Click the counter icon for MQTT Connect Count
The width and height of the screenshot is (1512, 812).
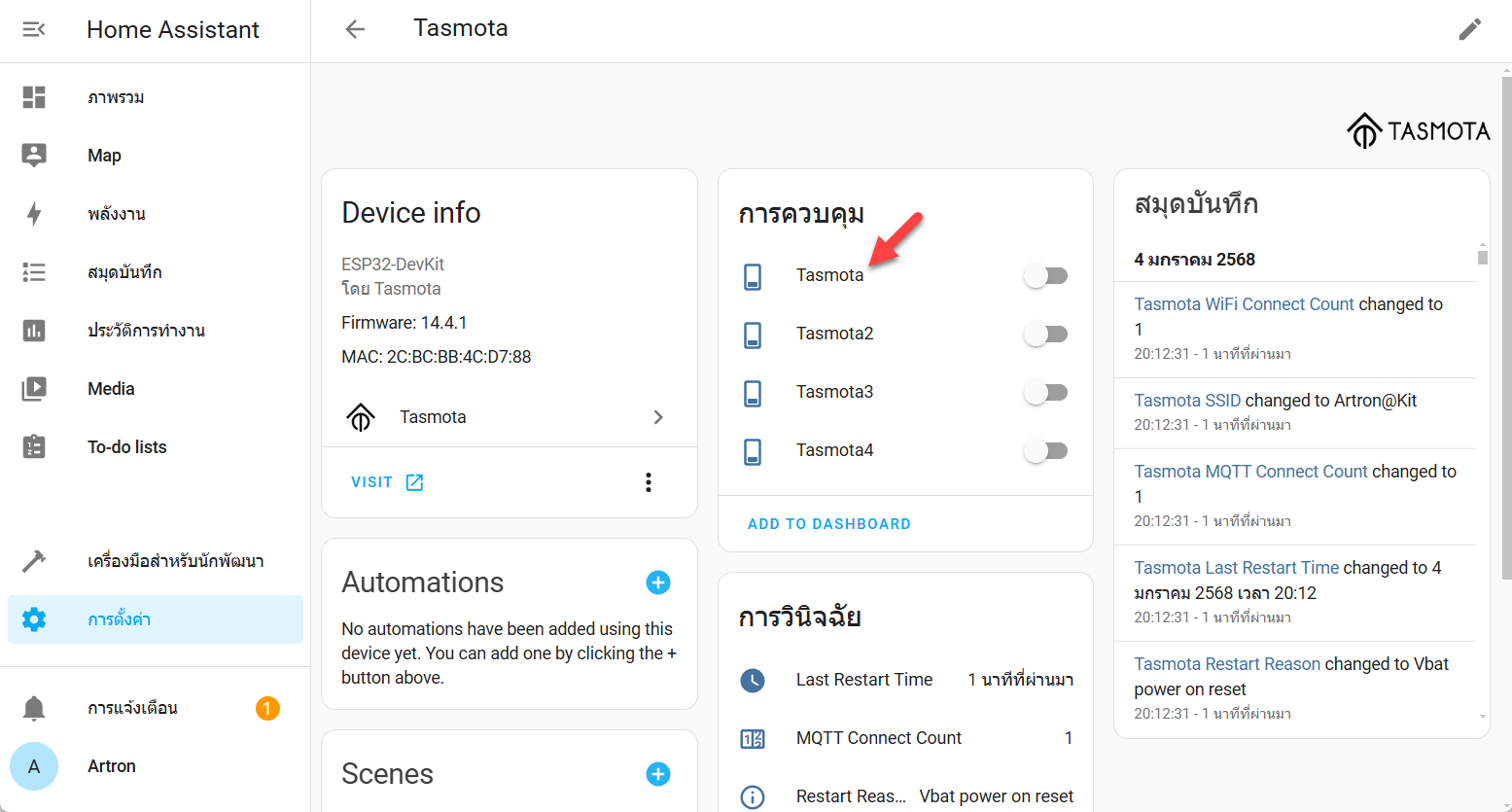pyautogui.click(x=753, y=738)
